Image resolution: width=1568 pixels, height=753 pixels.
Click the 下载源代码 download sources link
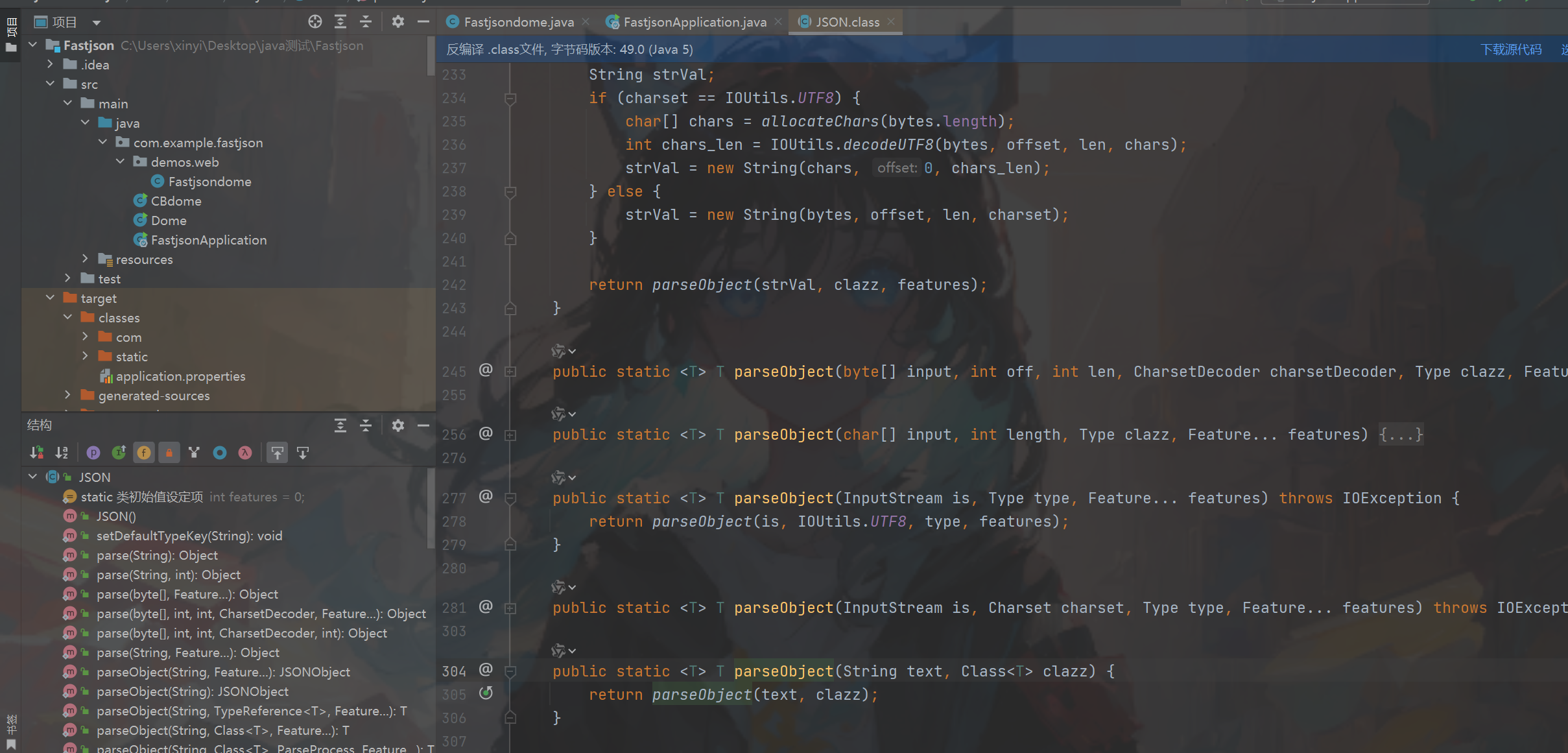[1511, 49]
